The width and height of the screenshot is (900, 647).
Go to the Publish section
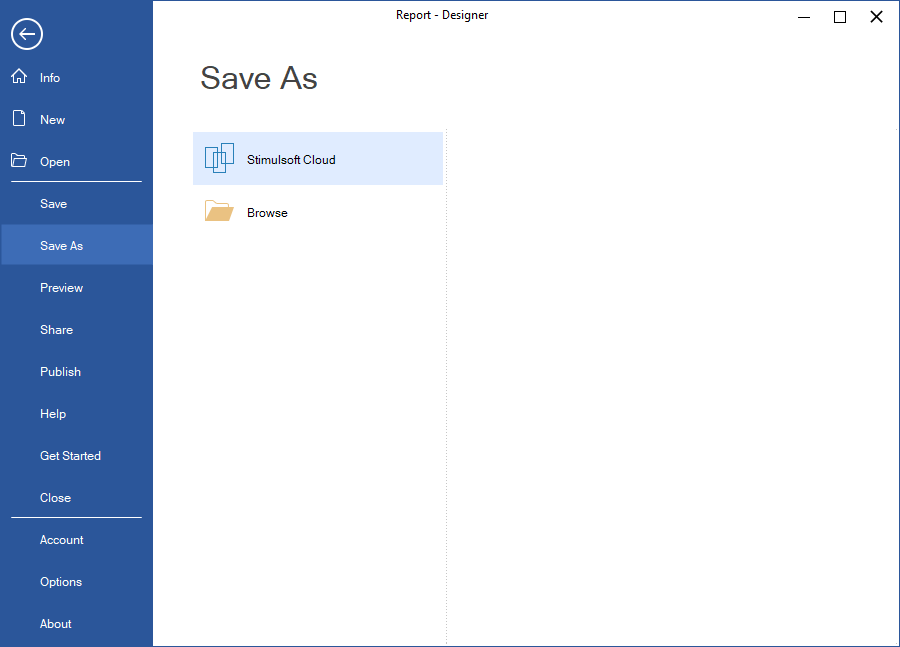[x=60, y=371]
